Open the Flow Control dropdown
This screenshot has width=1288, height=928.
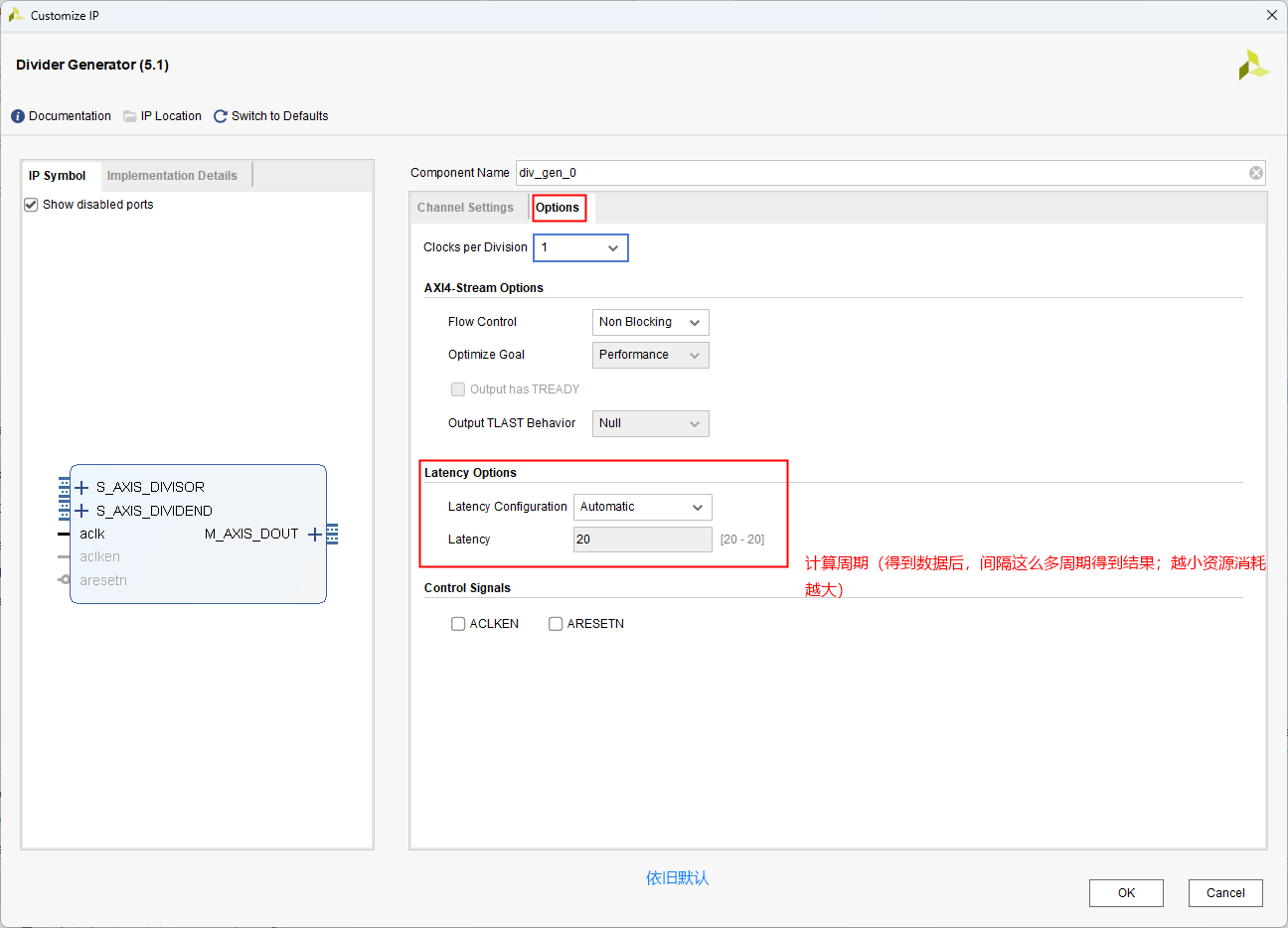(650, 322)
